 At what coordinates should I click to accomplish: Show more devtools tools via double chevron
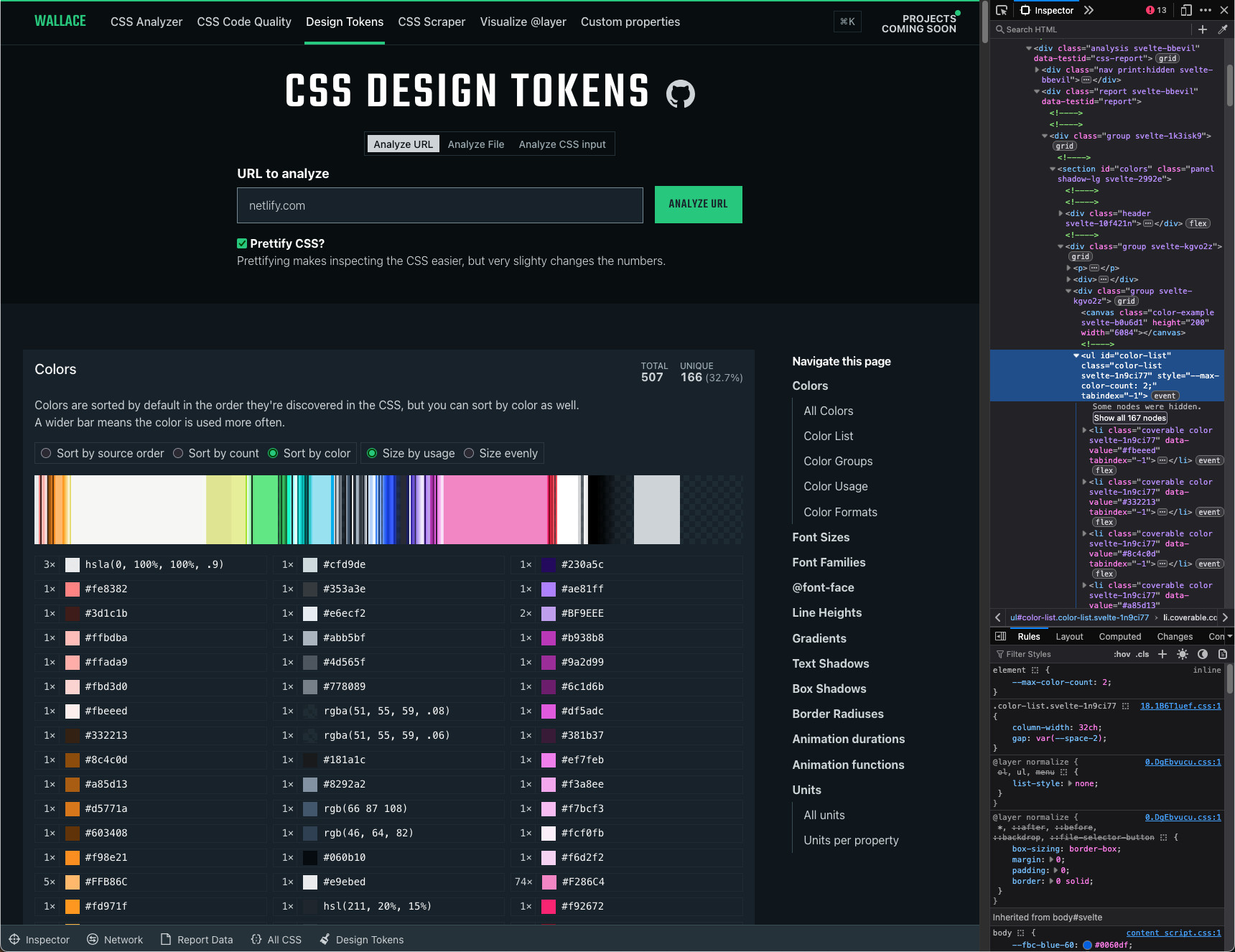pos(1089,10)
